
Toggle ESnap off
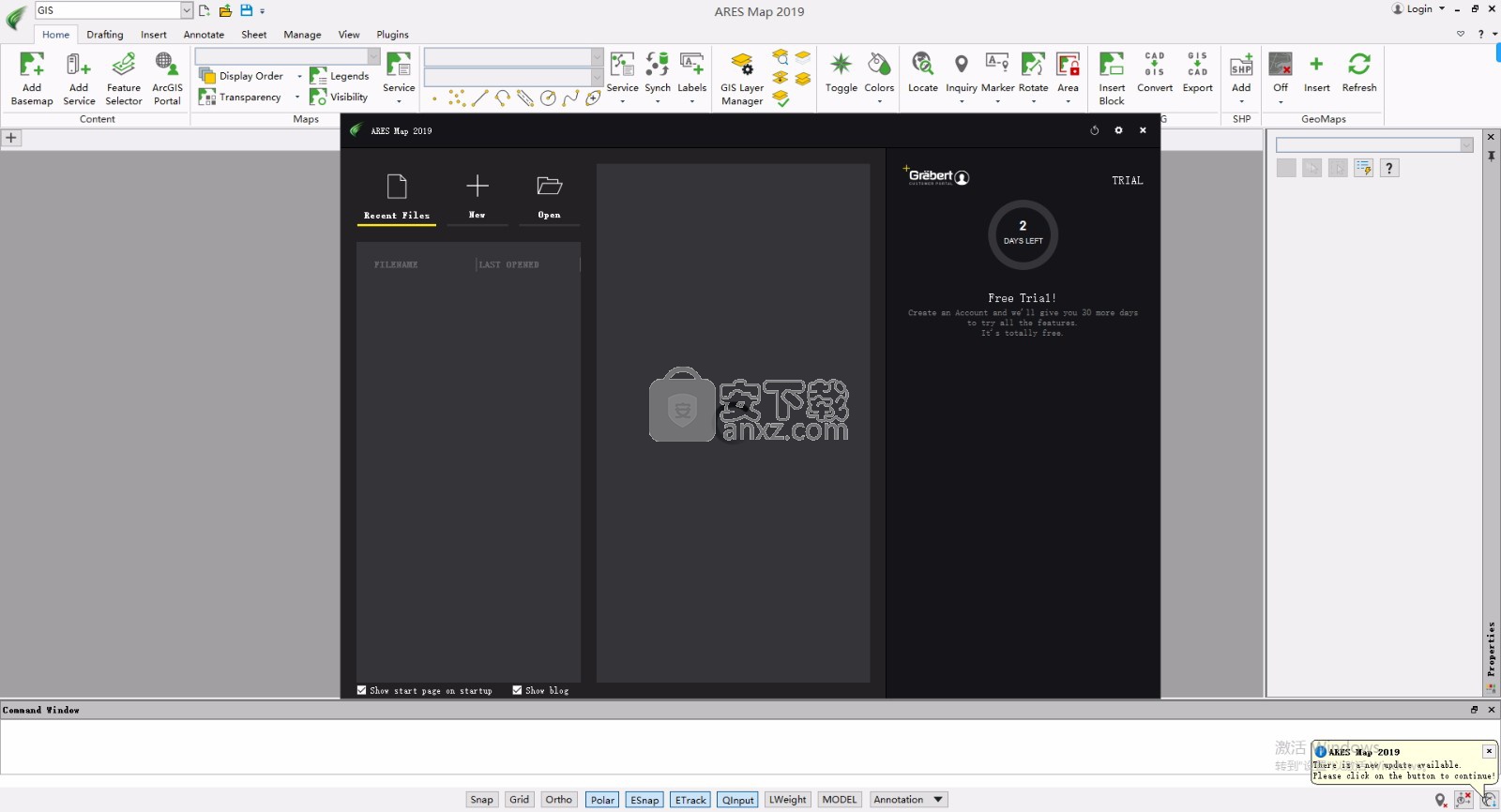coord(644,800)
